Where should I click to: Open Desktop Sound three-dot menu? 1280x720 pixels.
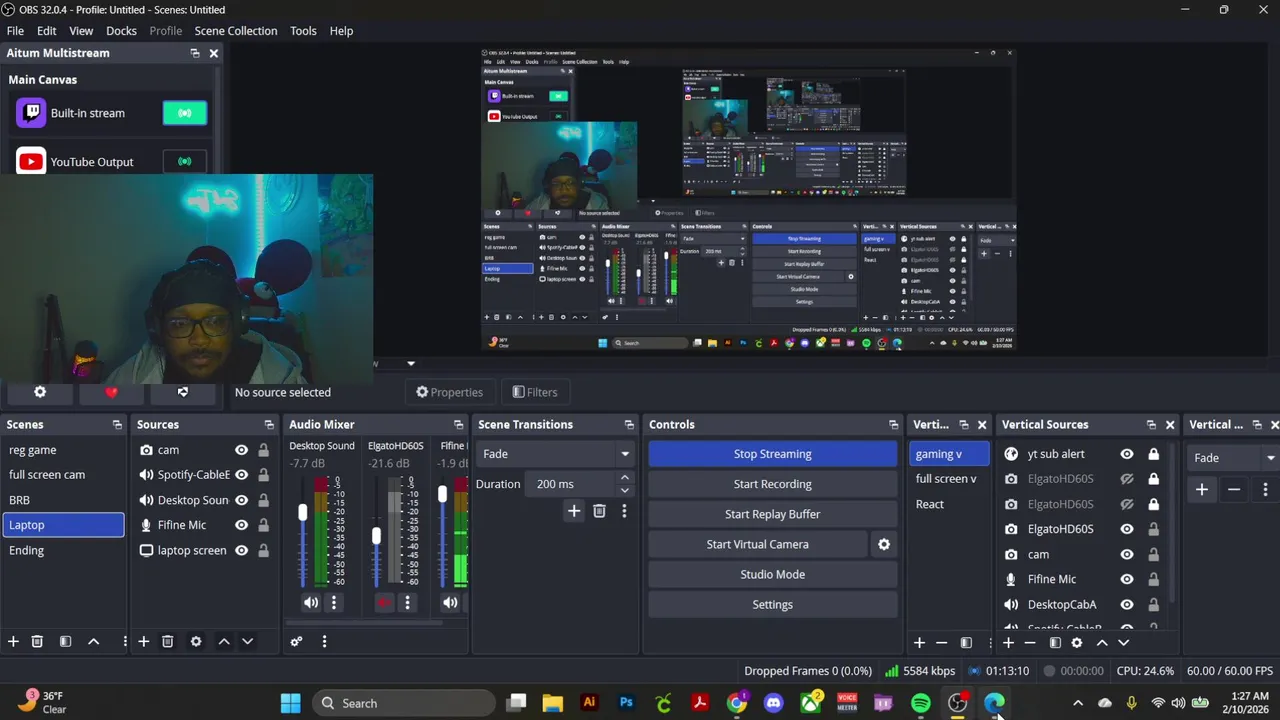[x=334, y=602]
